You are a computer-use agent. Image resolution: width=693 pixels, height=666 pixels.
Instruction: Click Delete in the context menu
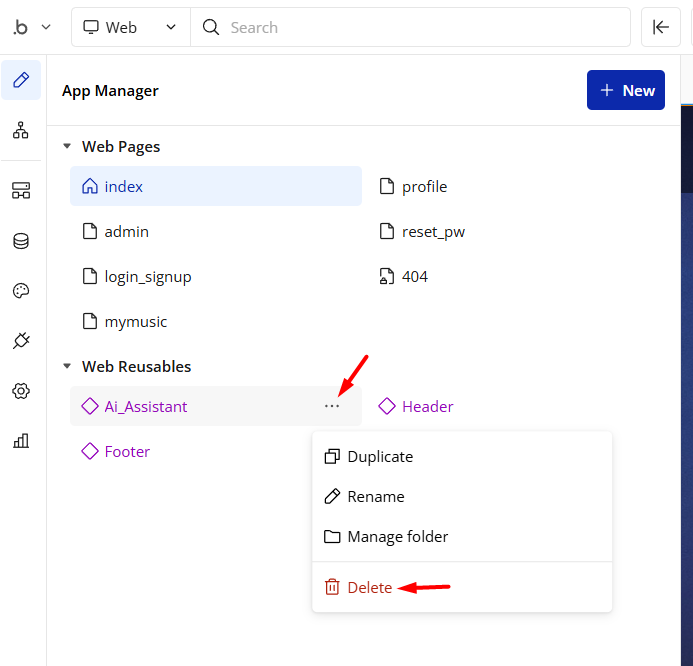point(369,588)
